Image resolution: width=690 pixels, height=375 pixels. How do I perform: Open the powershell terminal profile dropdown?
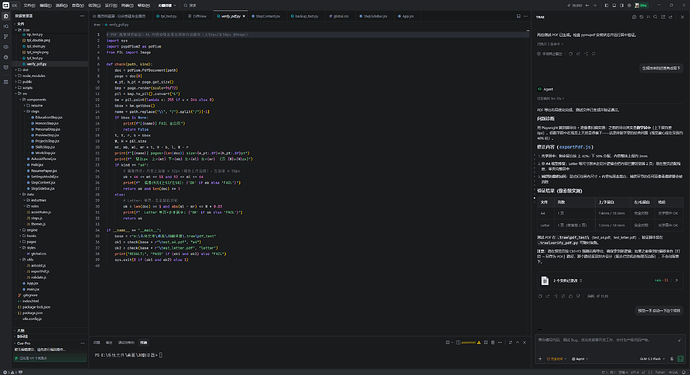(x=468, y=342)
